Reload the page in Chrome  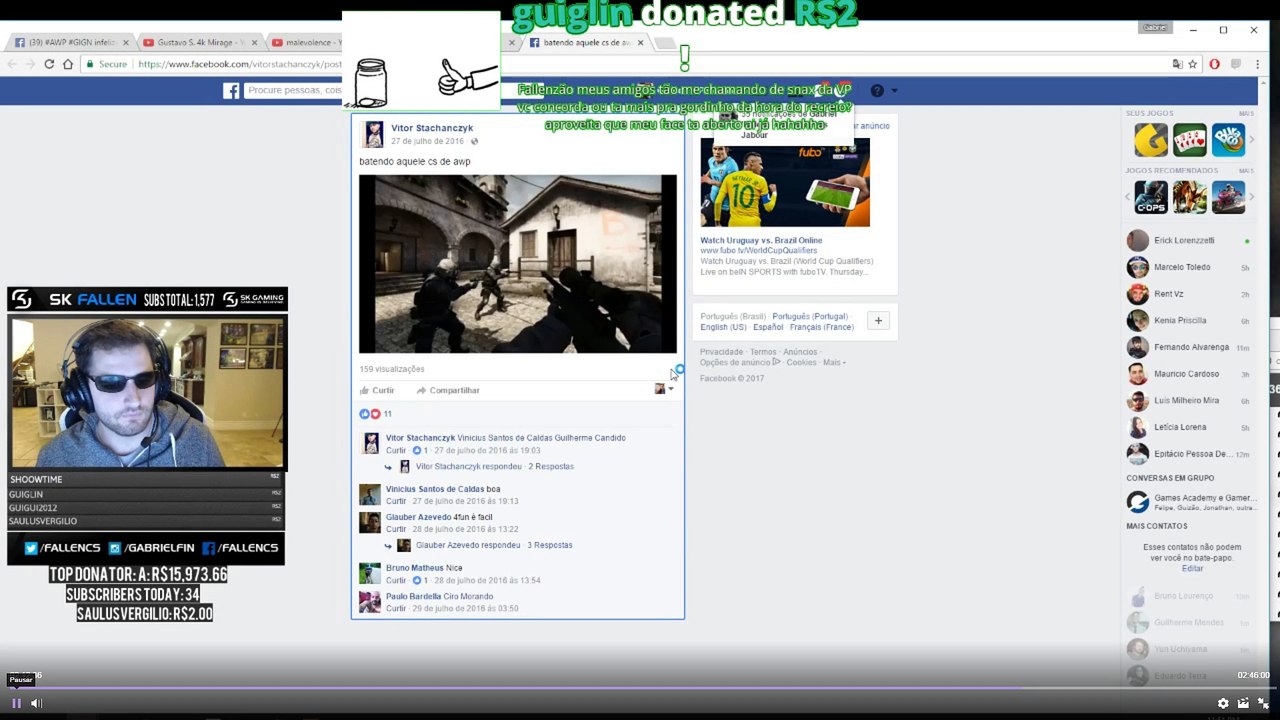tap(49, 64)
